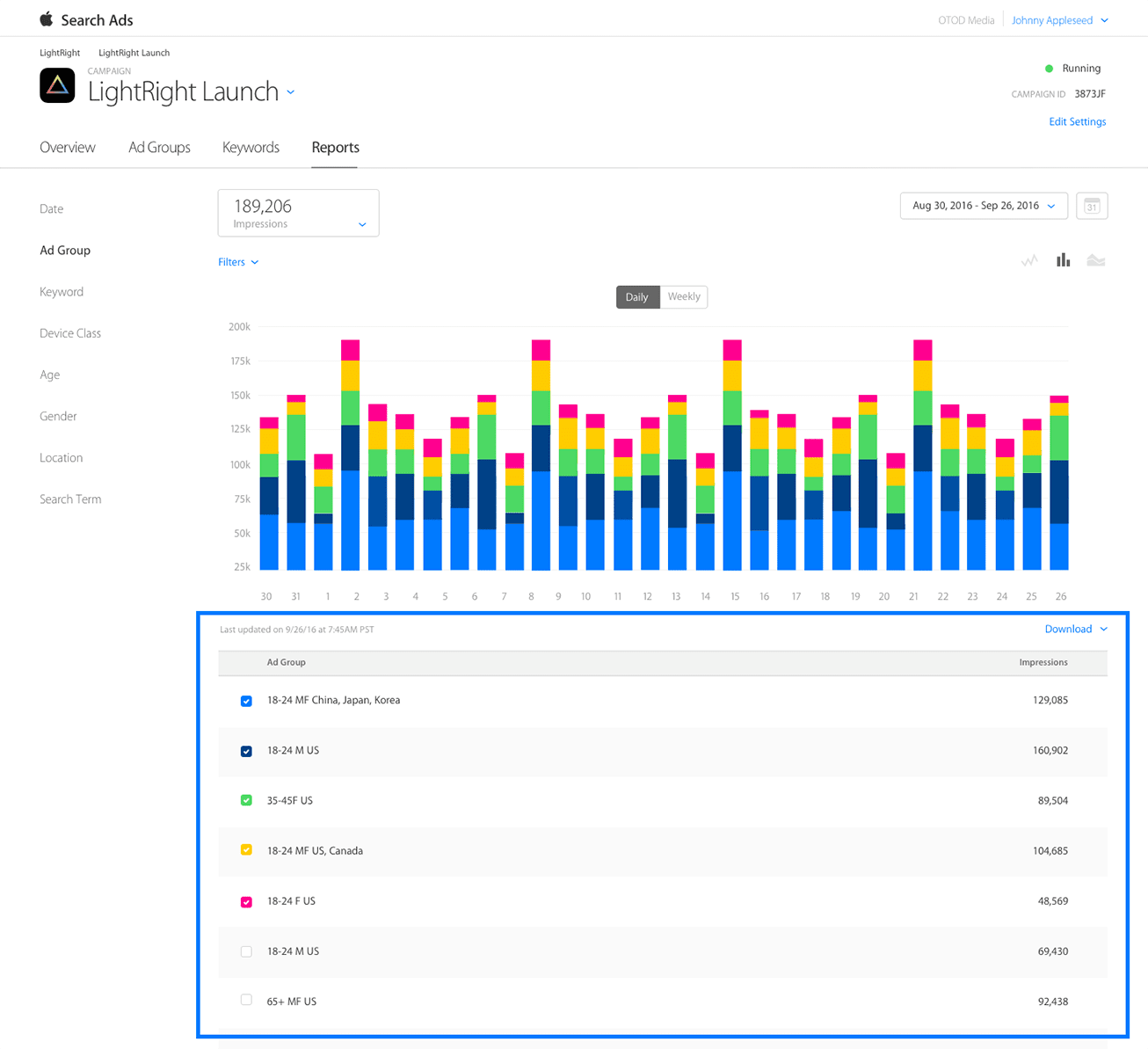
Task: Switch to area chart view
Action: point(1095,260)
